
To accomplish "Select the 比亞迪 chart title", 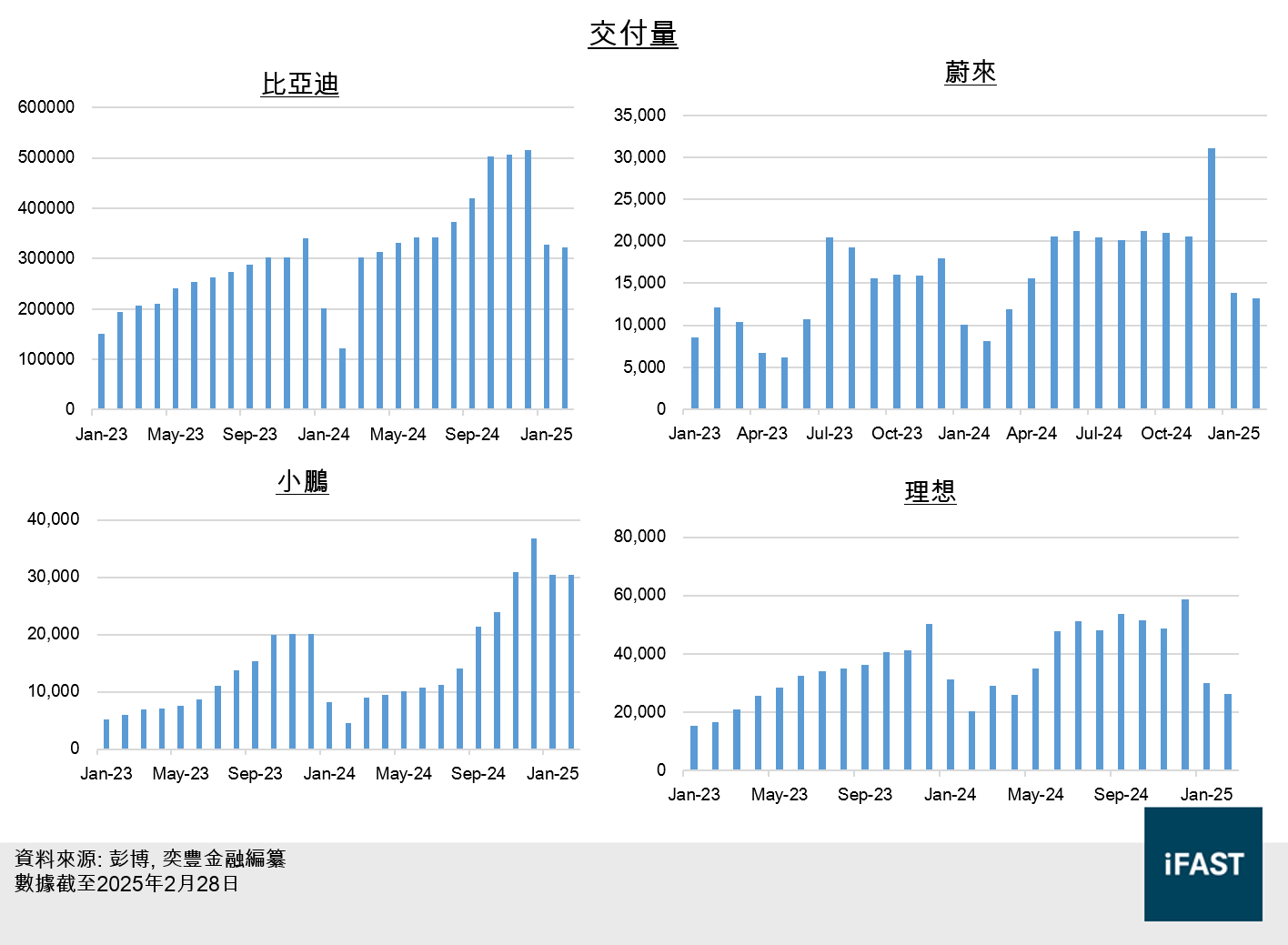I will click(x=300, y=82).
